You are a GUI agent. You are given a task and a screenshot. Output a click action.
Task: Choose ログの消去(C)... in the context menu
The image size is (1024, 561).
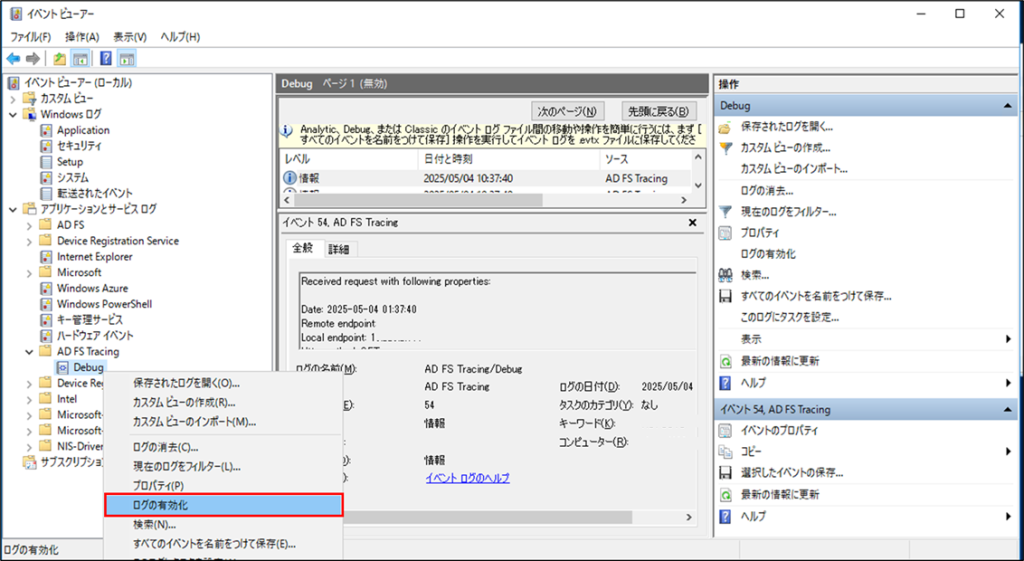click(224, 447)
